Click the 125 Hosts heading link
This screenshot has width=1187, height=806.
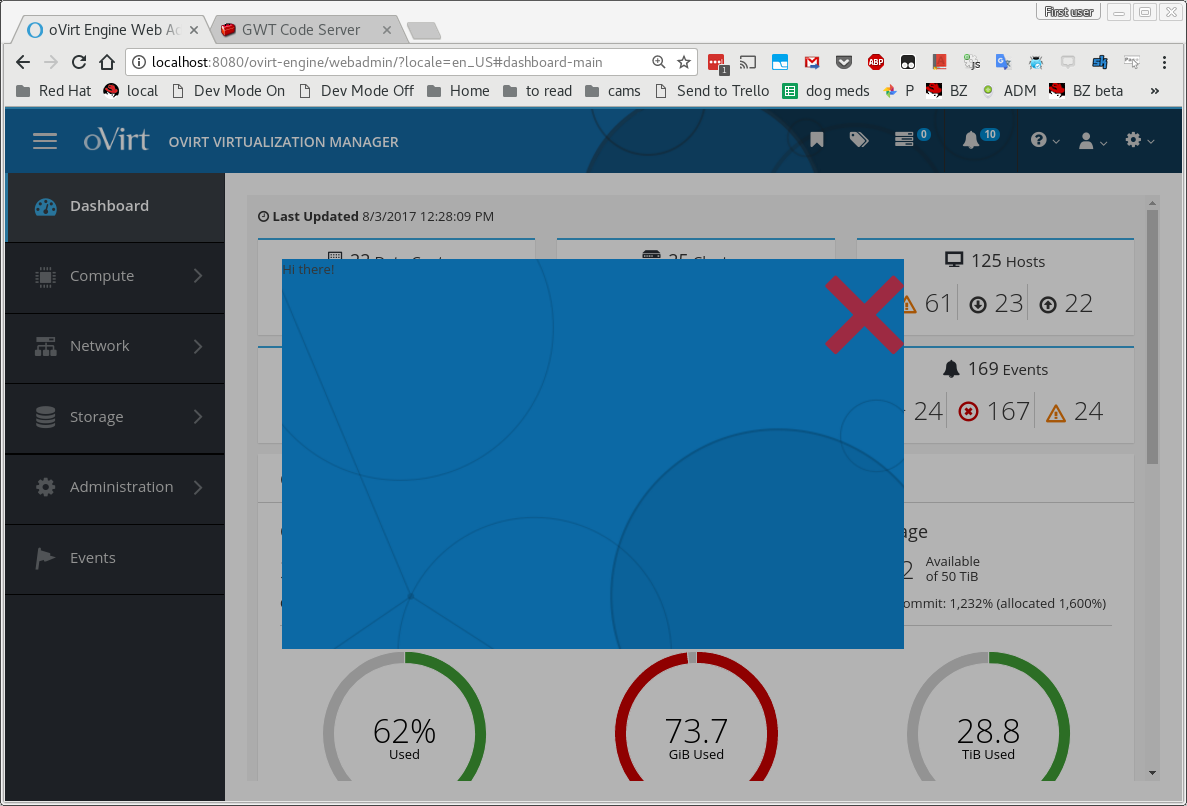[x=995, y=261]
